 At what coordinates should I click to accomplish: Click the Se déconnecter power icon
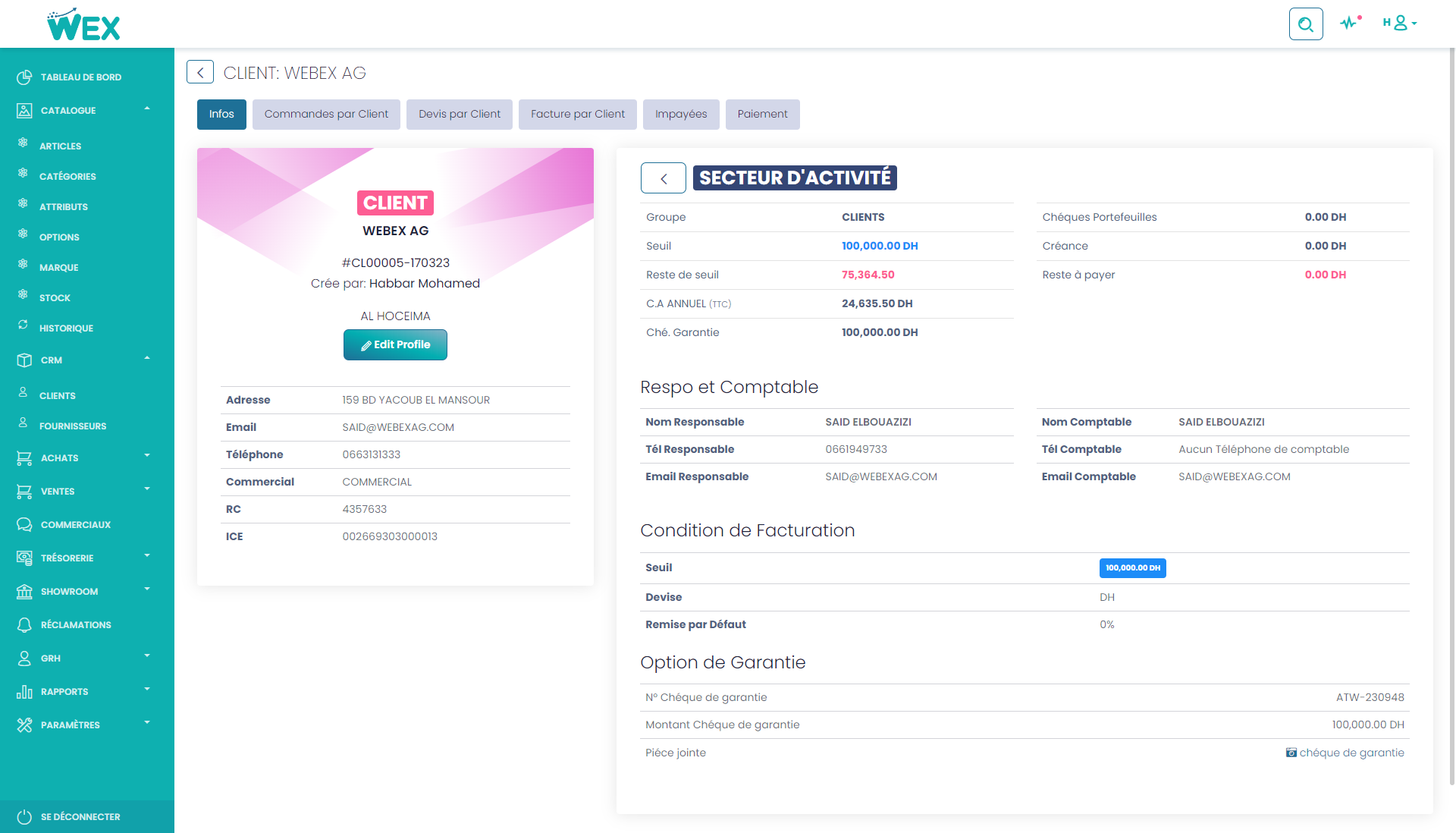[x=24, y=817]
